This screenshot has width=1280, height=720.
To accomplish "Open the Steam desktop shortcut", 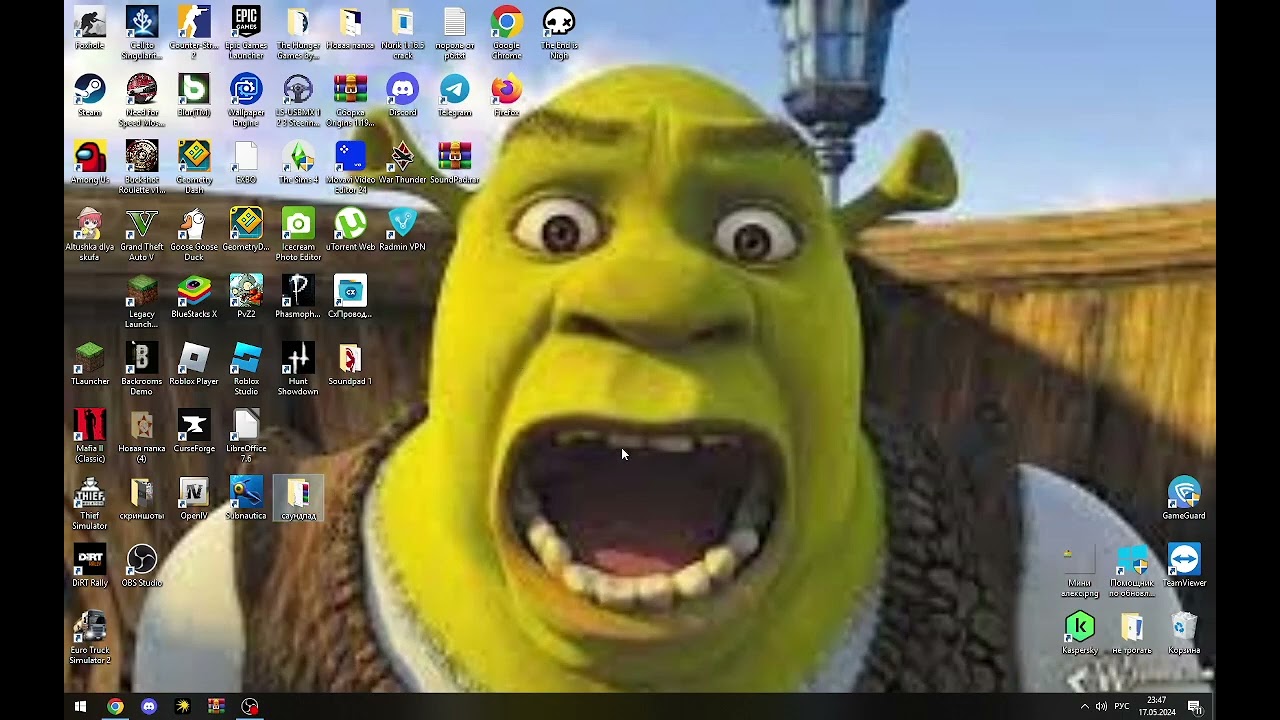I will pos(90,96).
